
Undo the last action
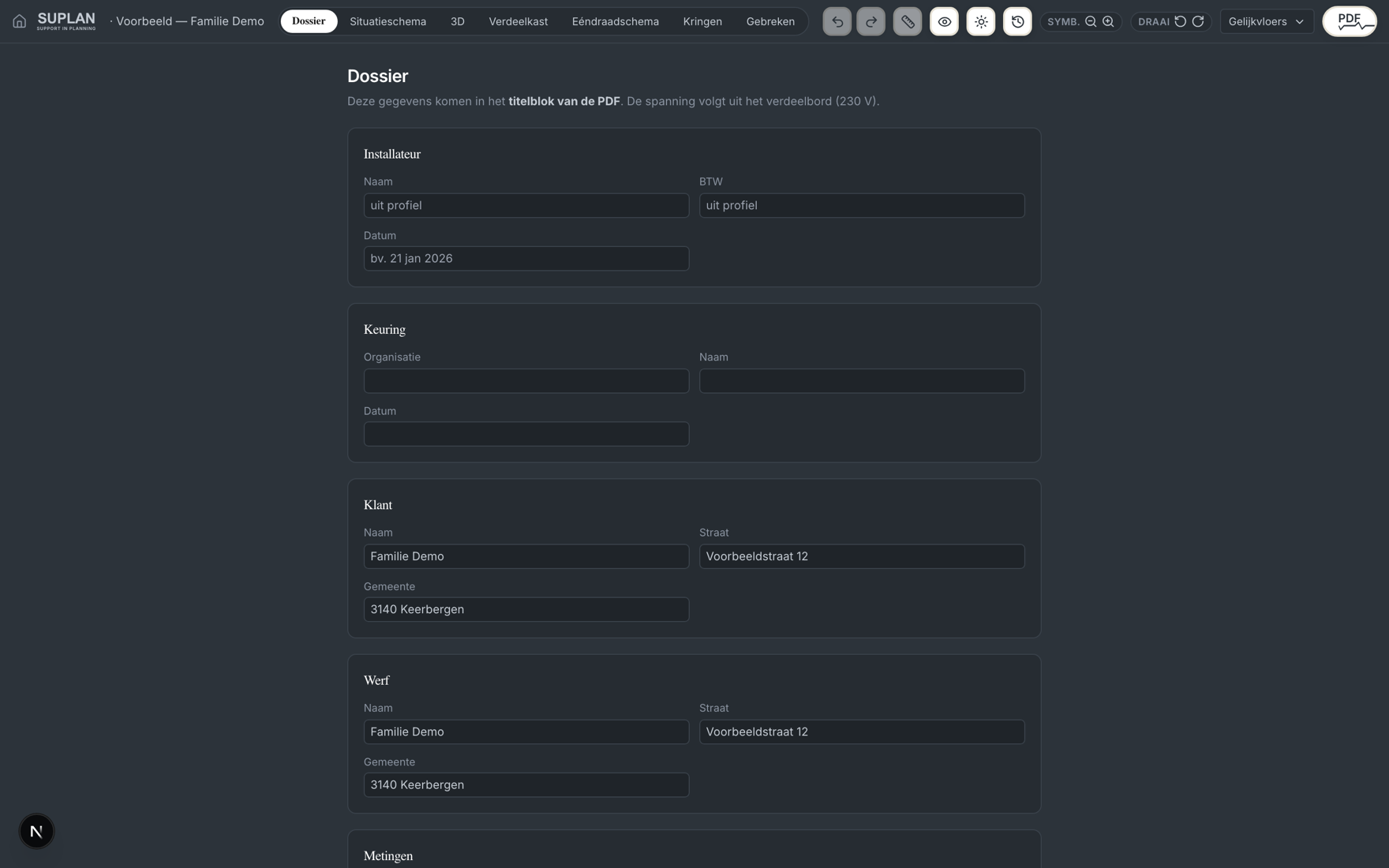tap(837, 21)
